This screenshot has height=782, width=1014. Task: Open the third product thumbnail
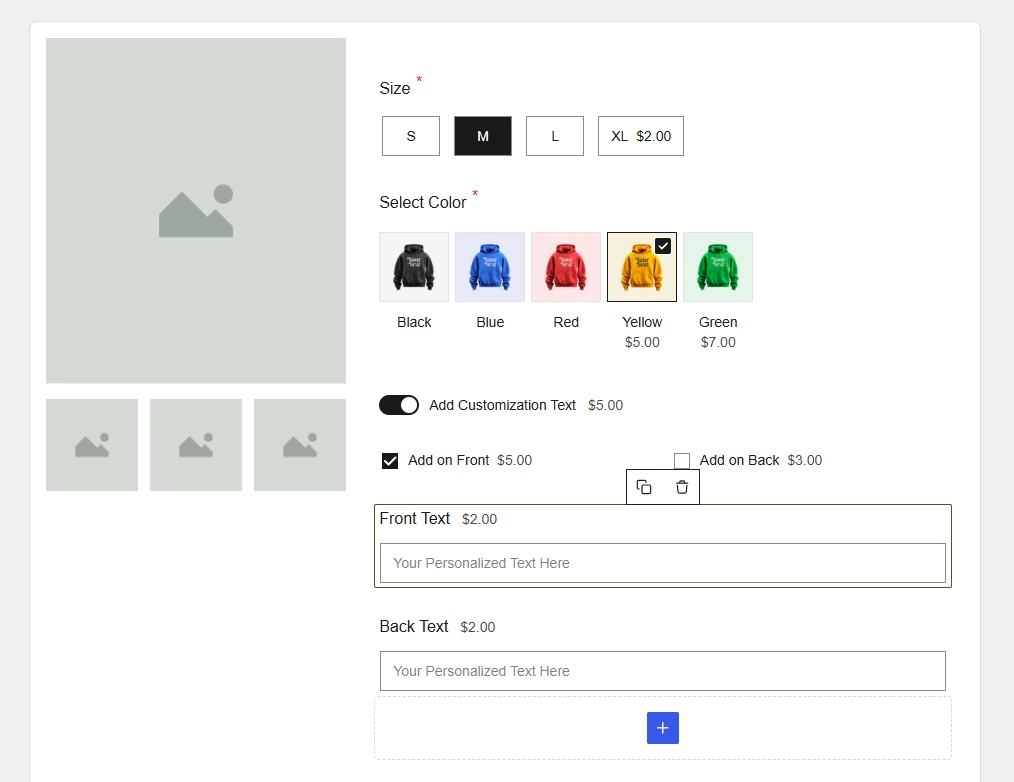click(x=300, y=445)
